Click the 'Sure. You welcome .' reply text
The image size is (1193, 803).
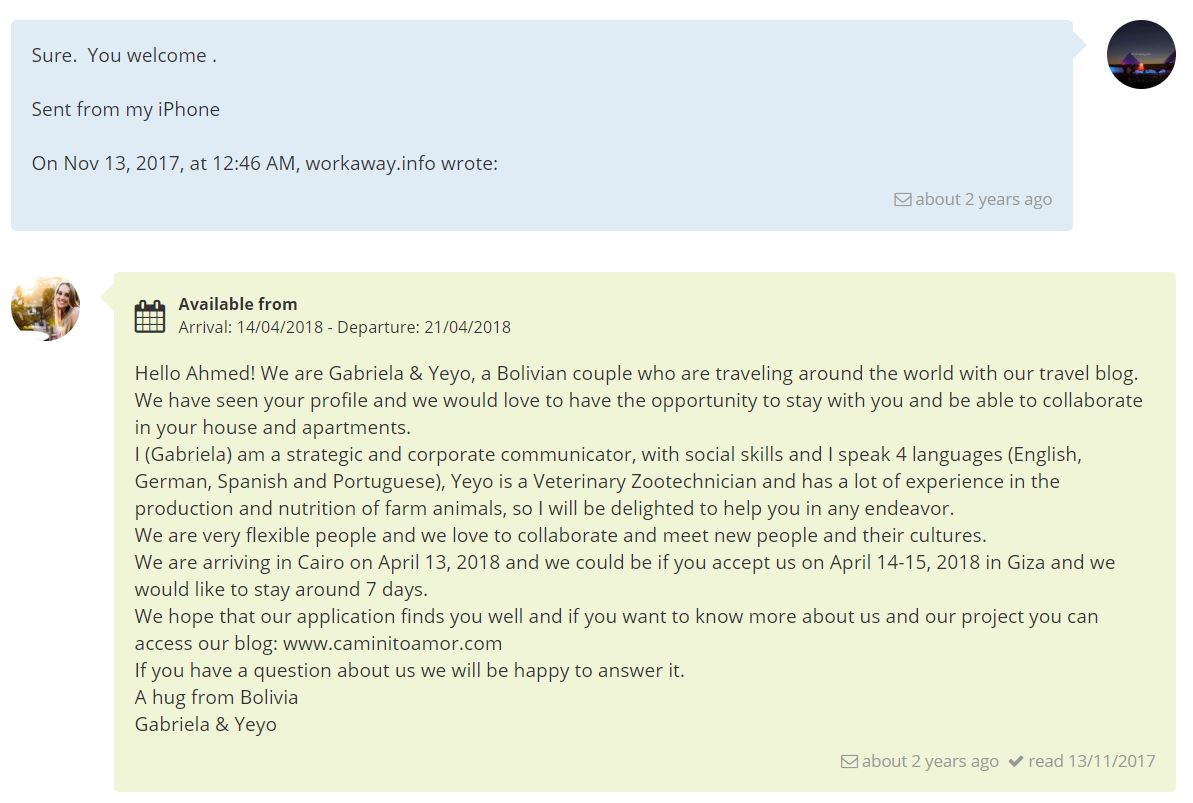124,56
